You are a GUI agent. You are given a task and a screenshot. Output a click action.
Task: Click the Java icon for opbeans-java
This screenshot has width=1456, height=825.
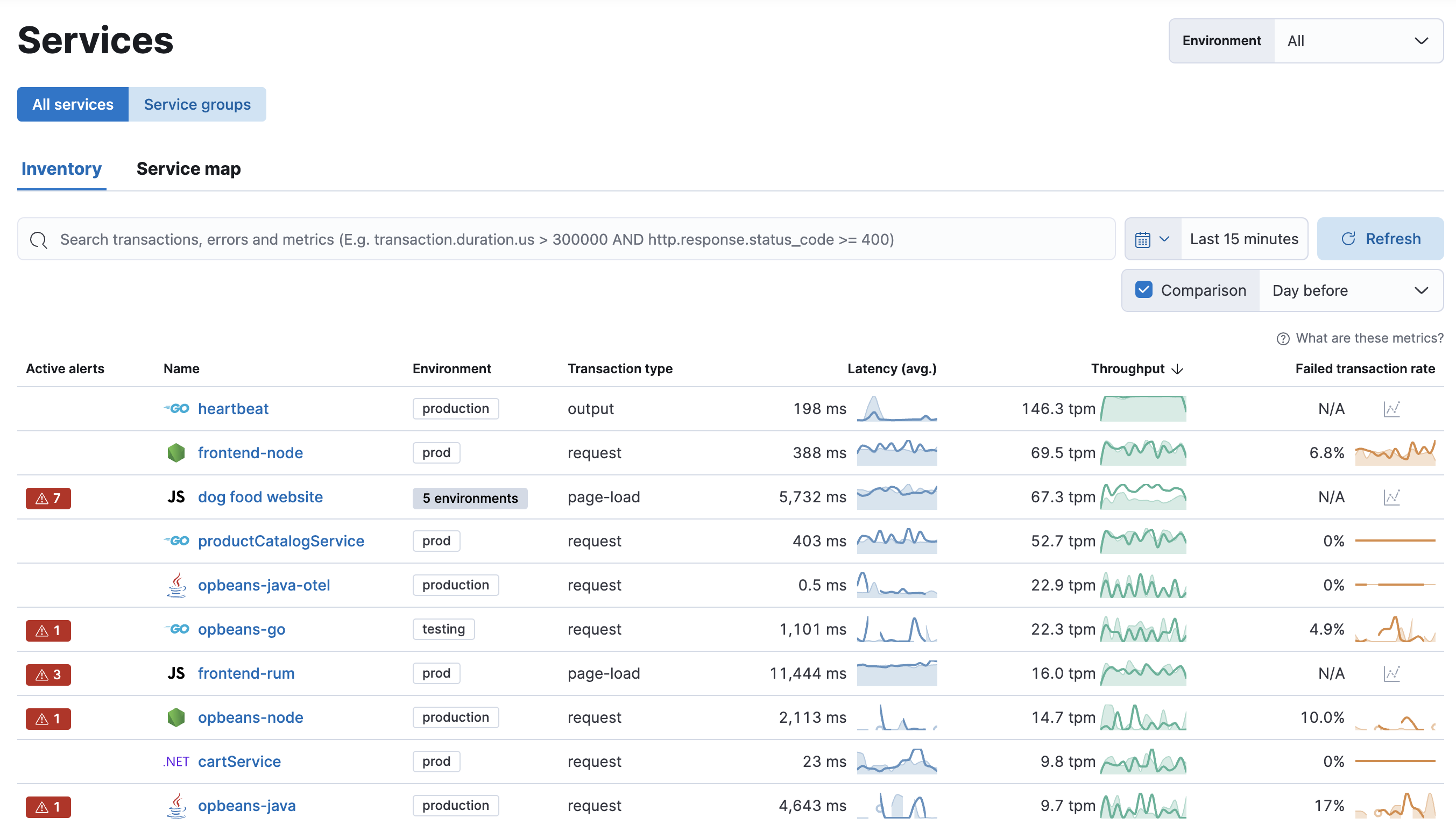tap(176, 805)
